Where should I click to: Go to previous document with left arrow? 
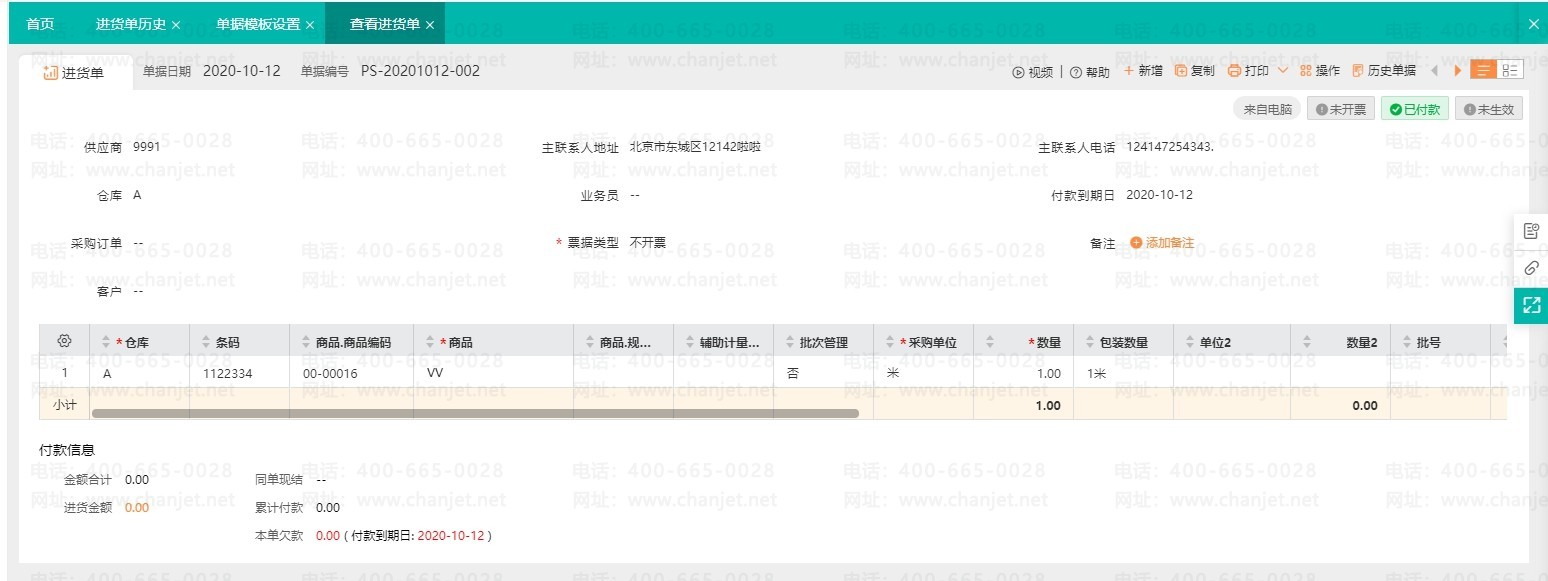pyautogui.click(x=1434, y=71)
